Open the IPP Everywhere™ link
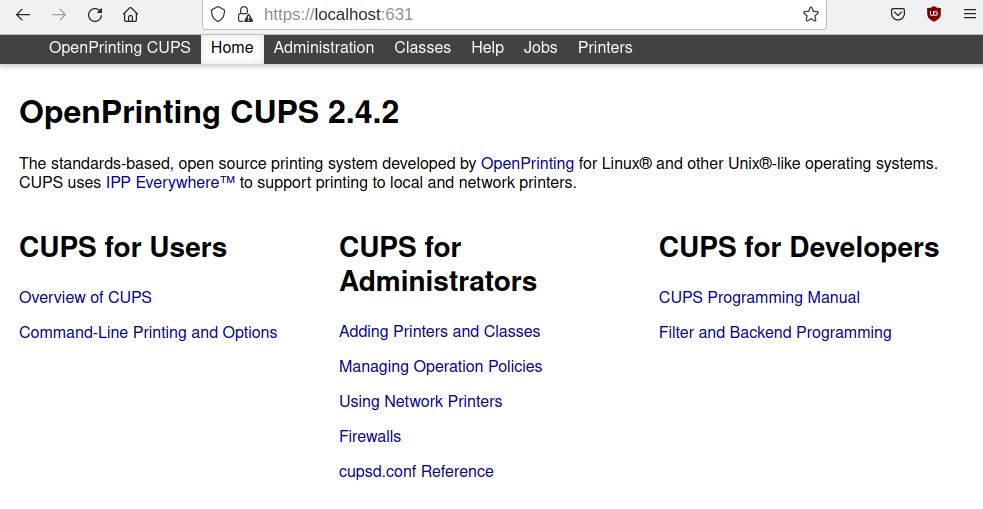The width and height of the screenshot is (983, 509). 171,182
